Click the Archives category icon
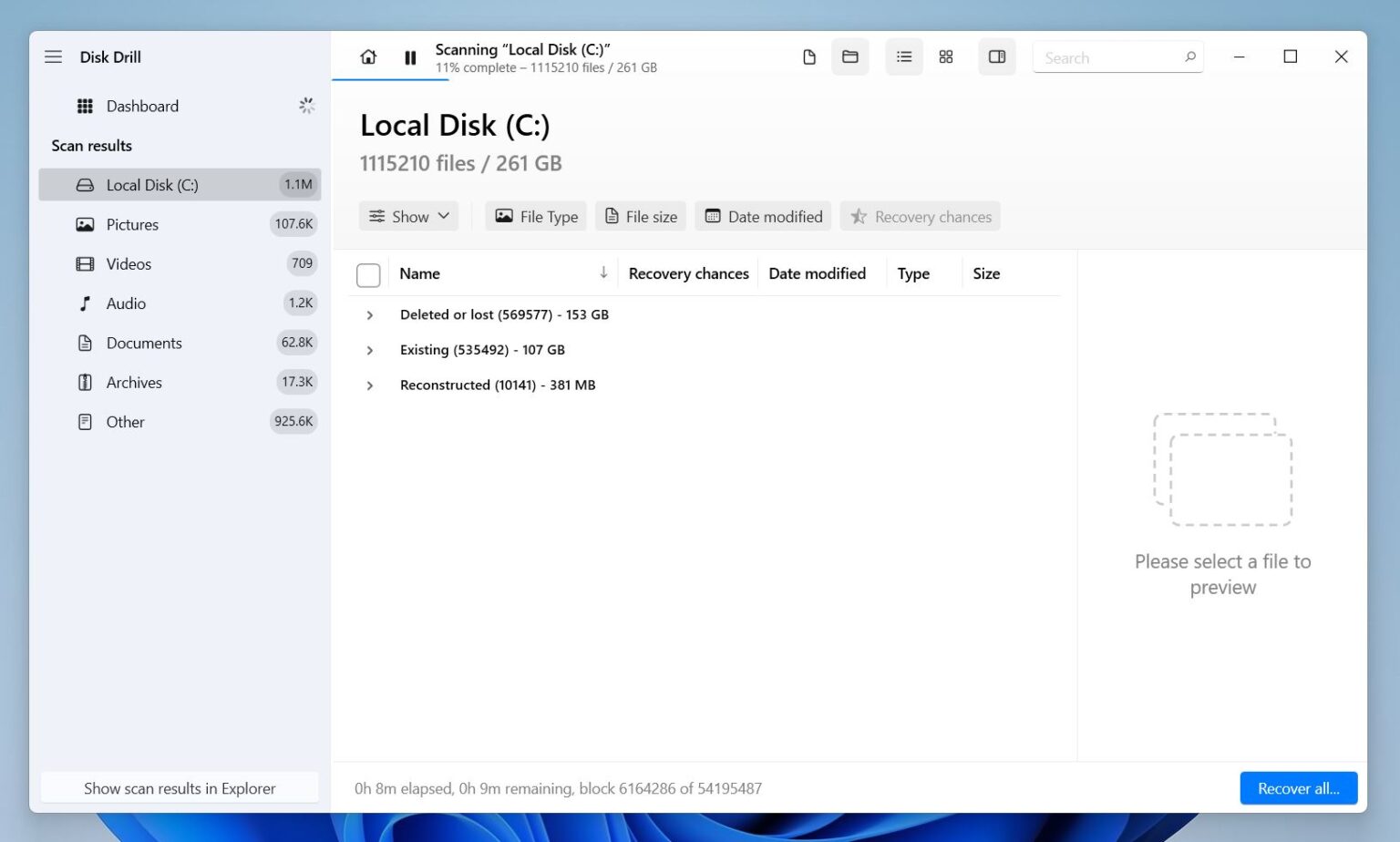Viewport: 1400px width, 842px height. [84, 382]
